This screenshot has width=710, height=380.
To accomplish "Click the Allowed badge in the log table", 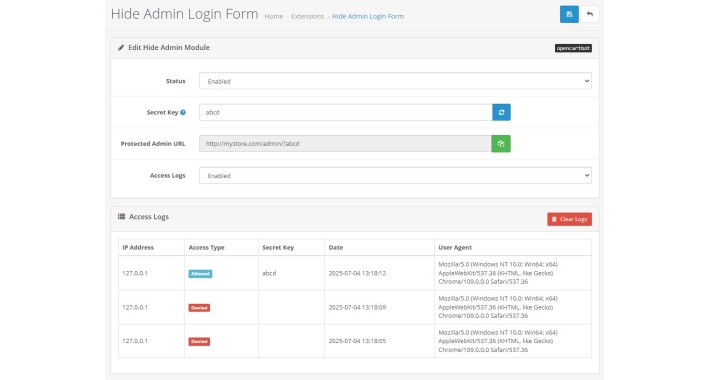I will (x=200, y=274).
